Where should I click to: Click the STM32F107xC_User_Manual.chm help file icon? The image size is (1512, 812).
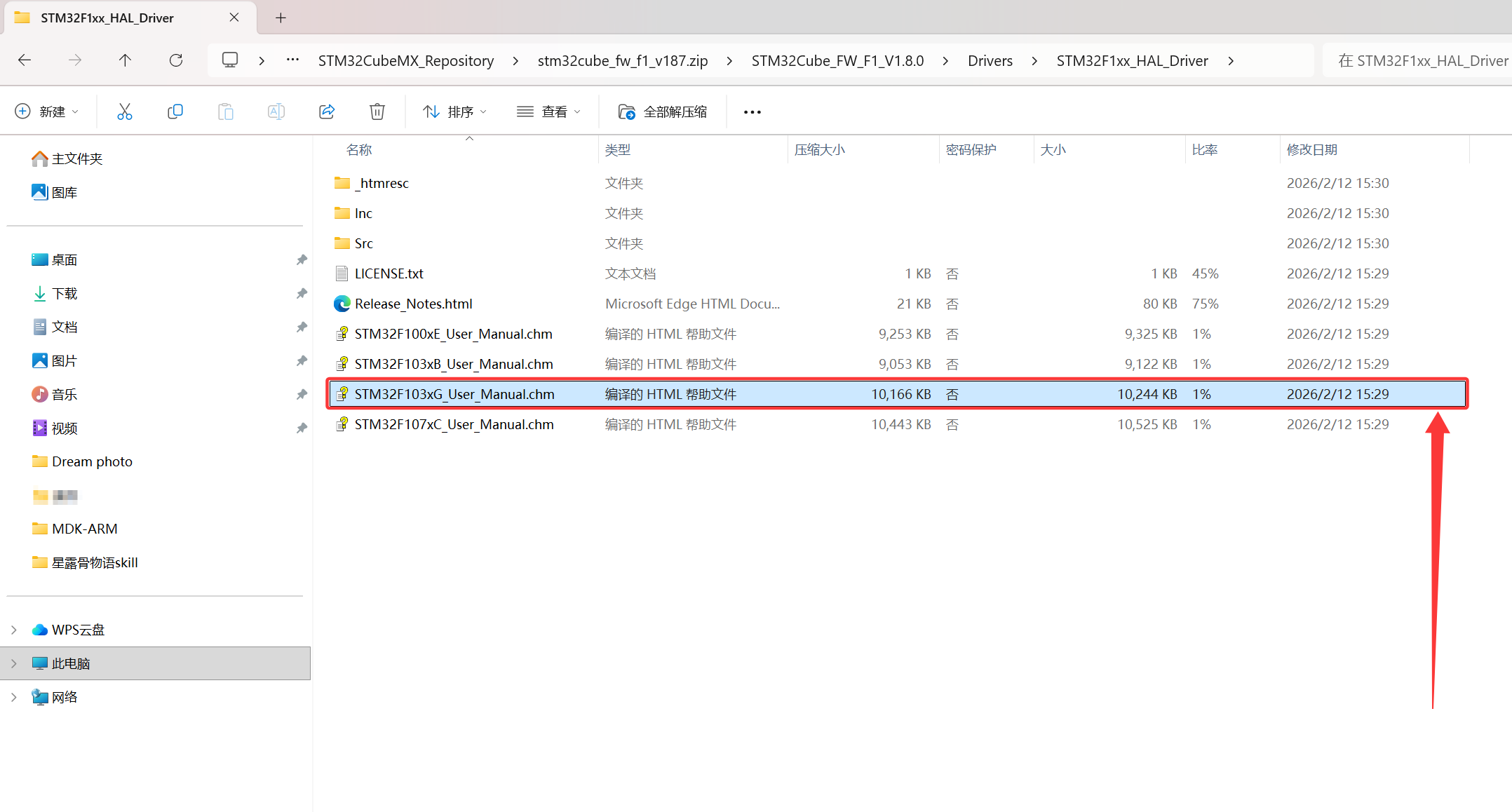[342, 424]
